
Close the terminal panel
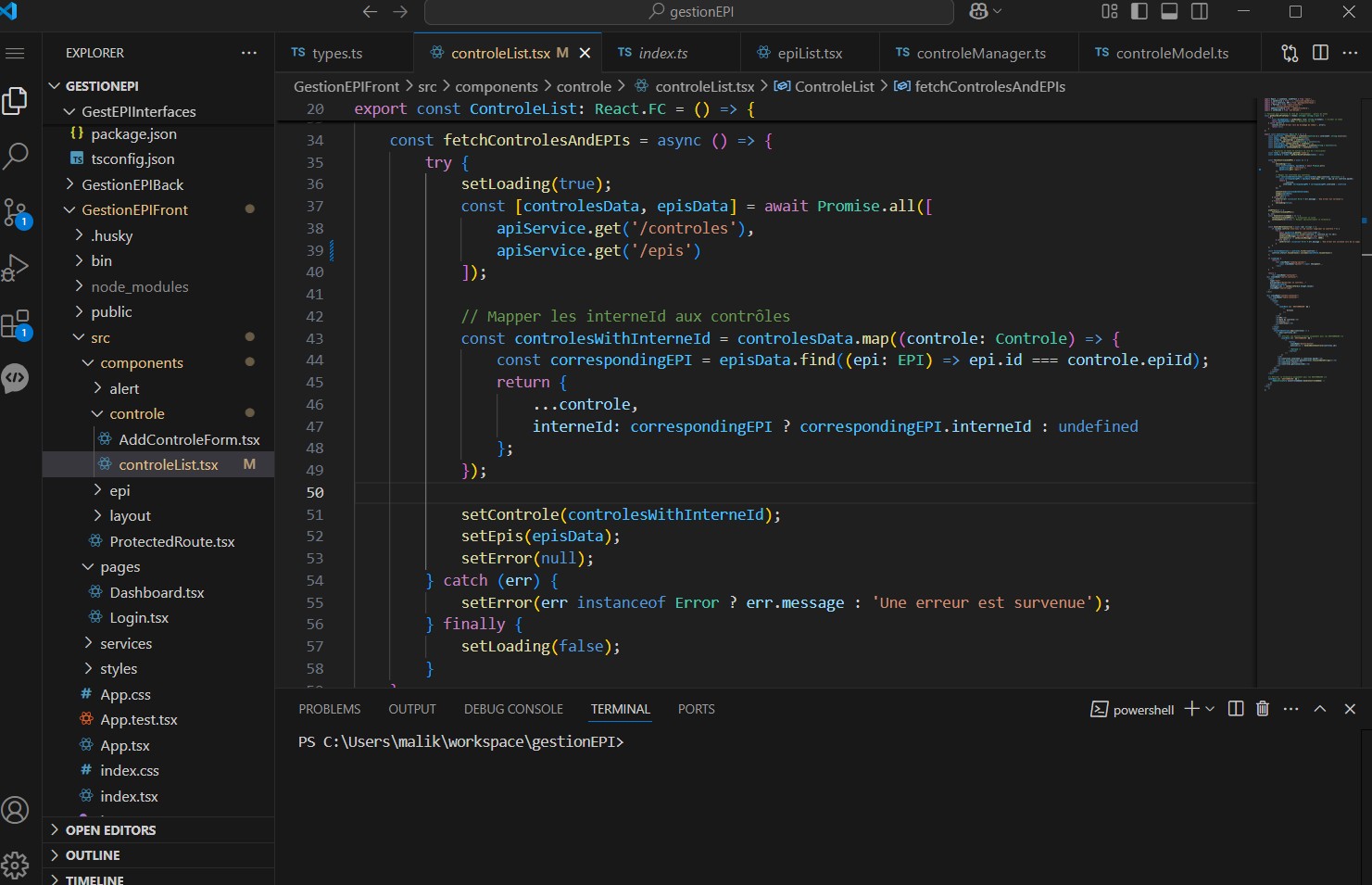coord(1350,709)
